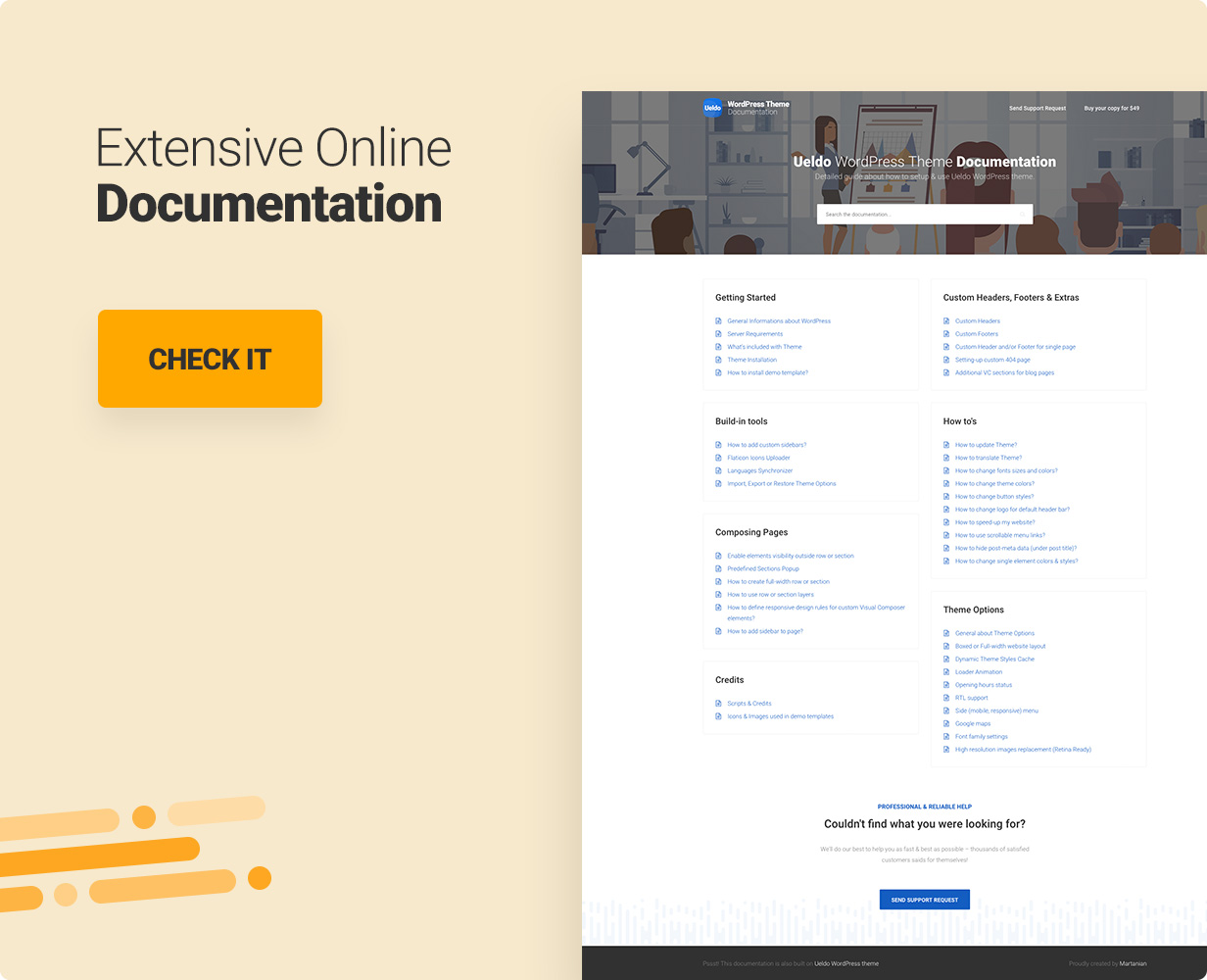Click document icon next to Theme Installation
This screenshot has width=1207, height=980.
tap(718, 360)
